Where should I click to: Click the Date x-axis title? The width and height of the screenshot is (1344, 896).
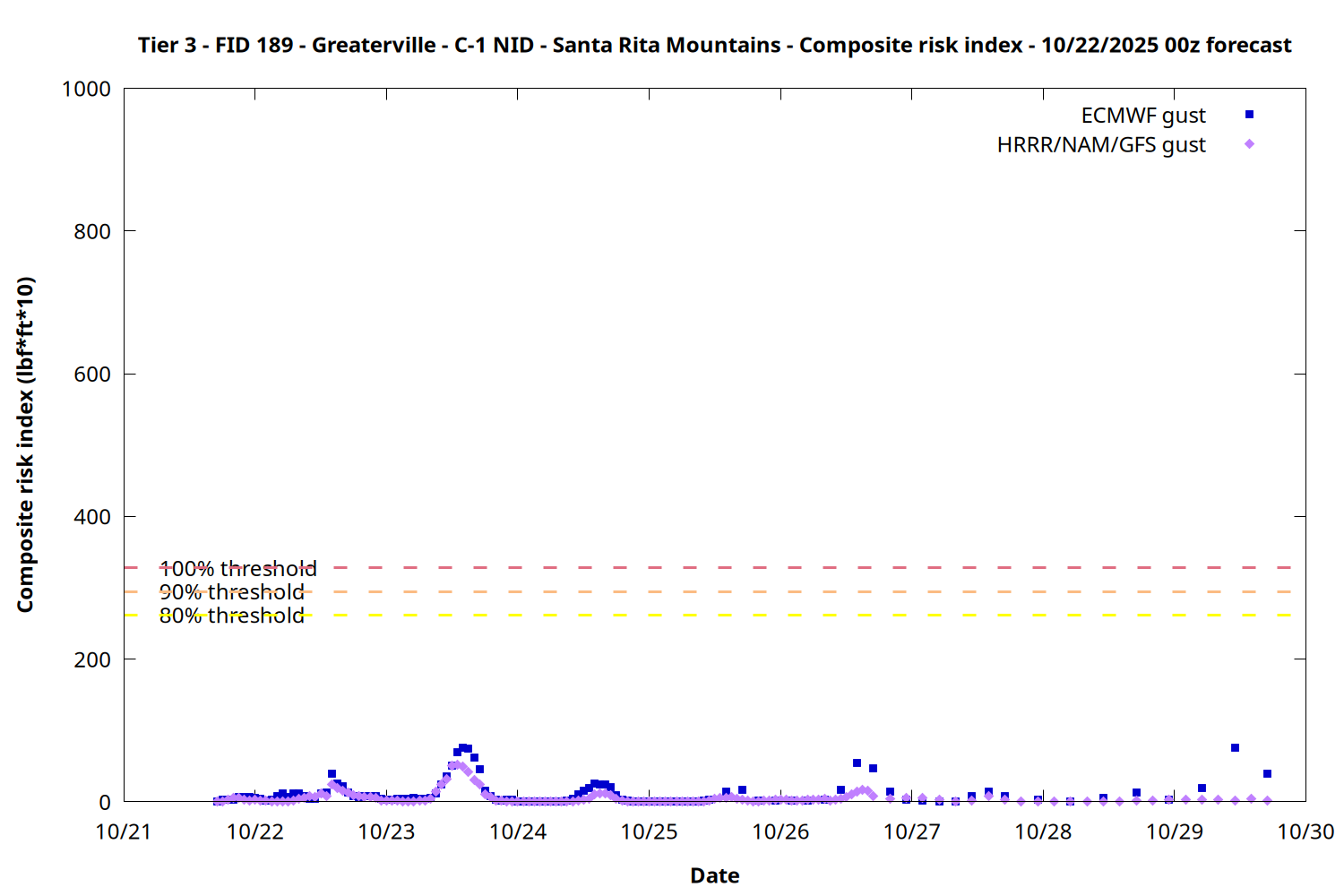[714, 875]
